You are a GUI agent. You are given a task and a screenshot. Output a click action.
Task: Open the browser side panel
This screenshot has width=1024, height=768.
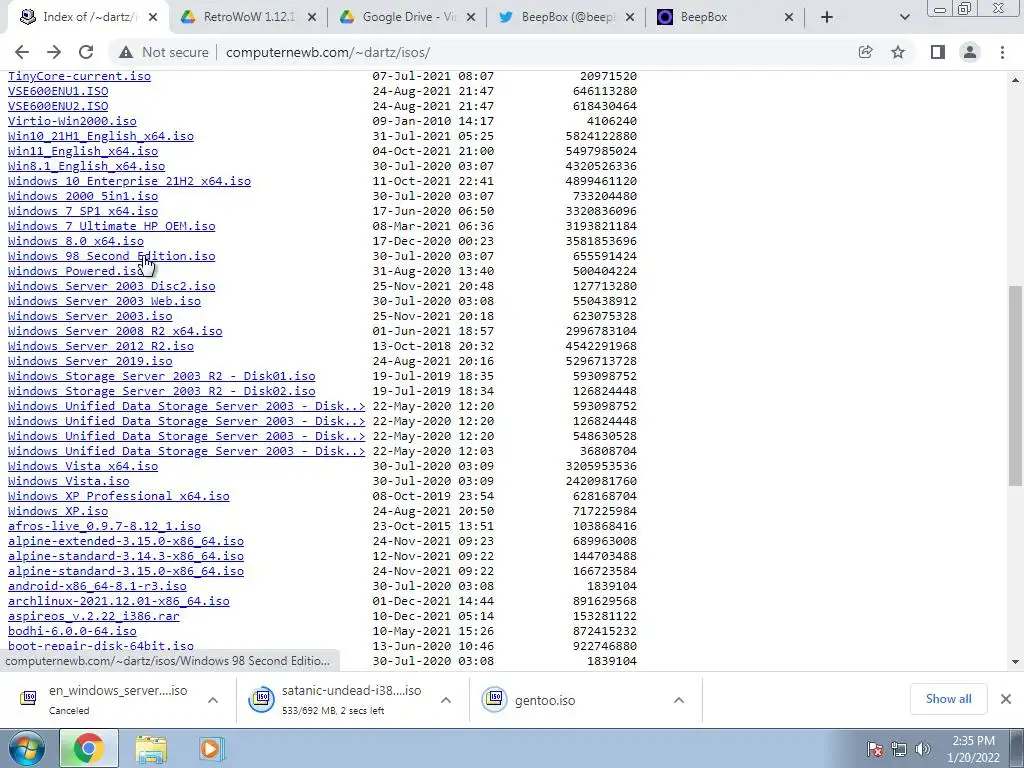pyautogui.click(x=938, y=52)
